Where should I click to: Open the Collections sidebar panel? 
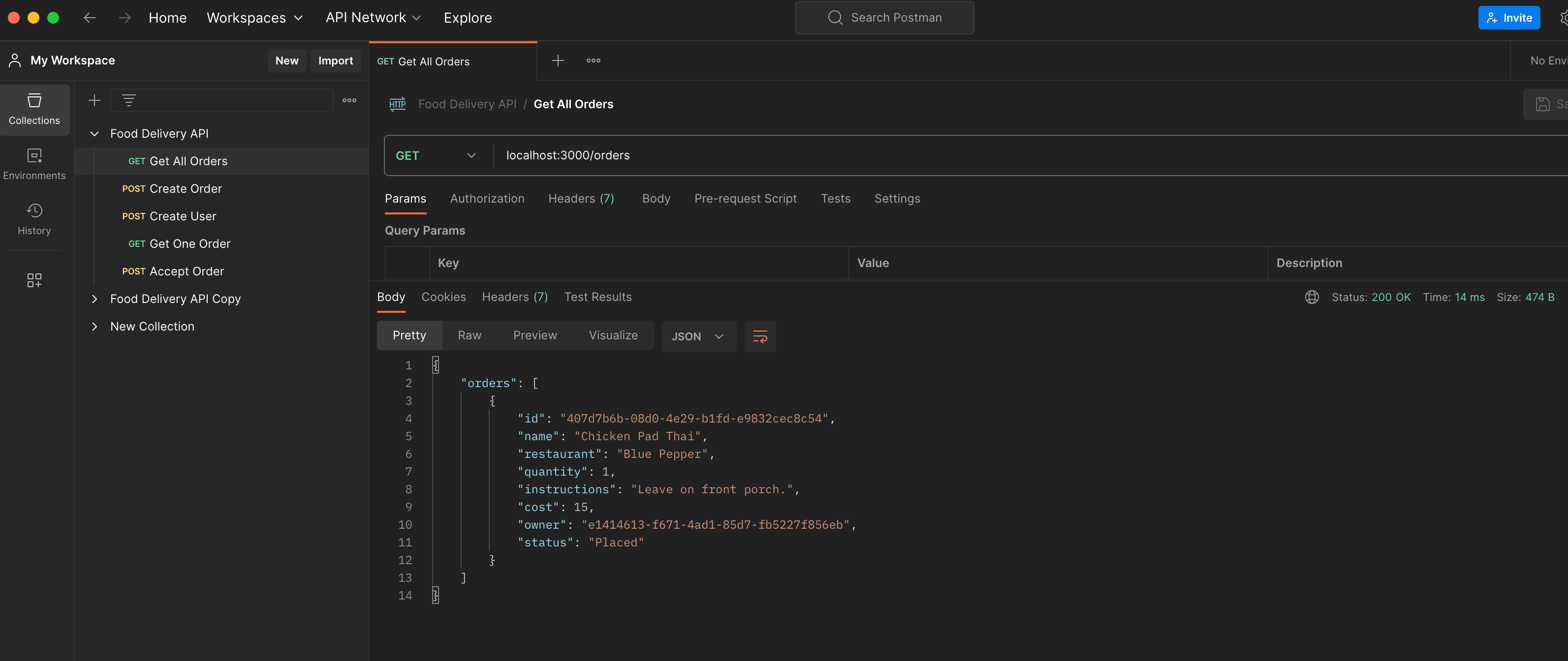(34, 109)
